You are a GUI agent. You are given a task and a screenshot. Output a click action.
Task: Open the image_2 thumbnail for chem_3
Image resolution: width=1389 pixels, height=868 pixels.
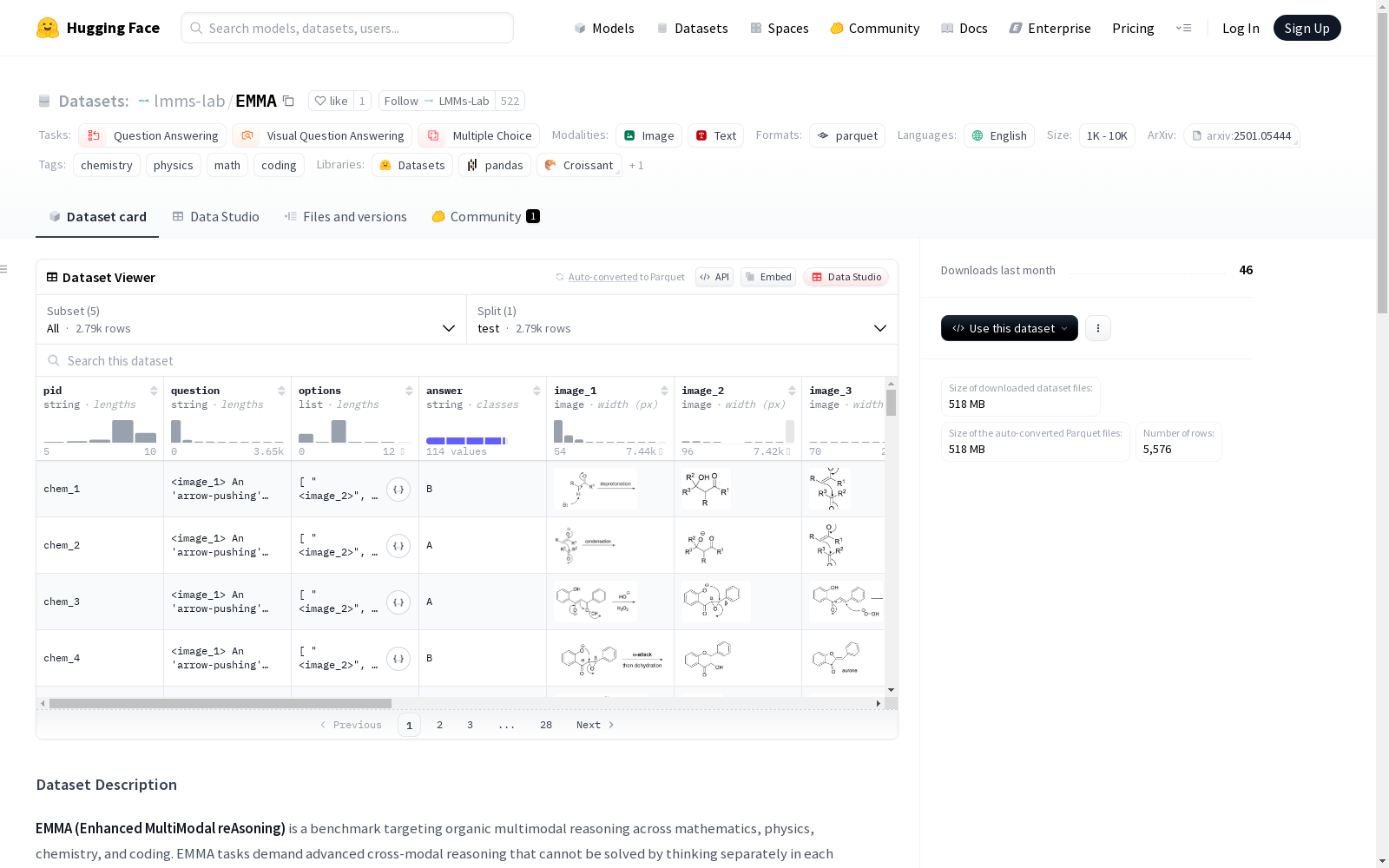tap(716, 602)
